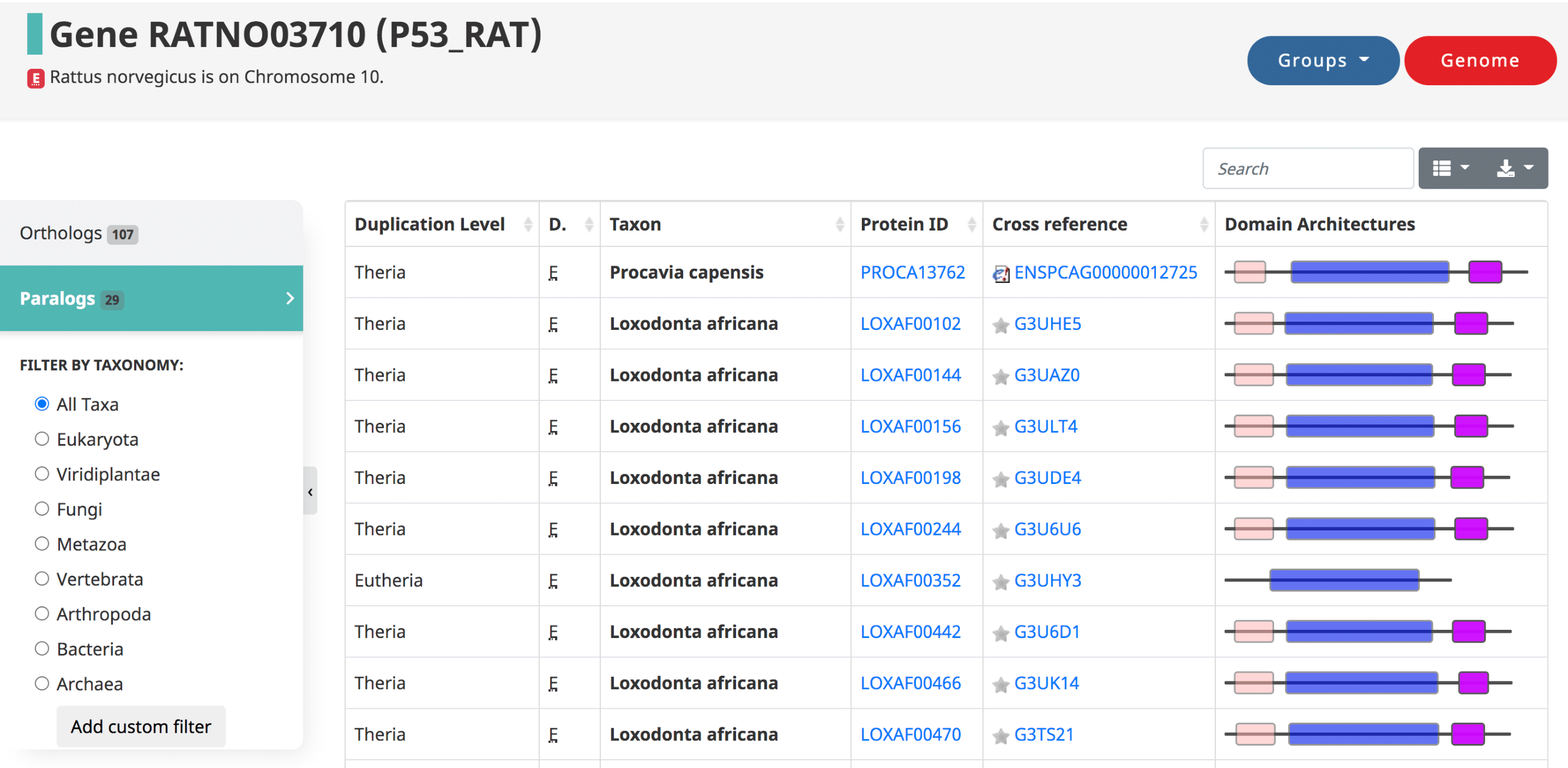
Task: Click the star icon beside G3UHY3
Action: click(x=1000, y=582)
